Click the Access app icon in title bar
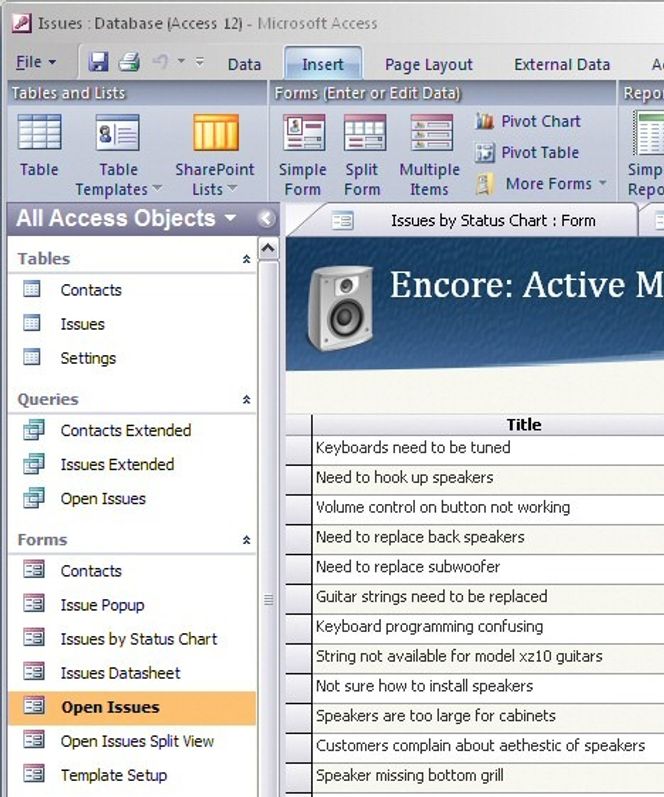 coord(22,23)
